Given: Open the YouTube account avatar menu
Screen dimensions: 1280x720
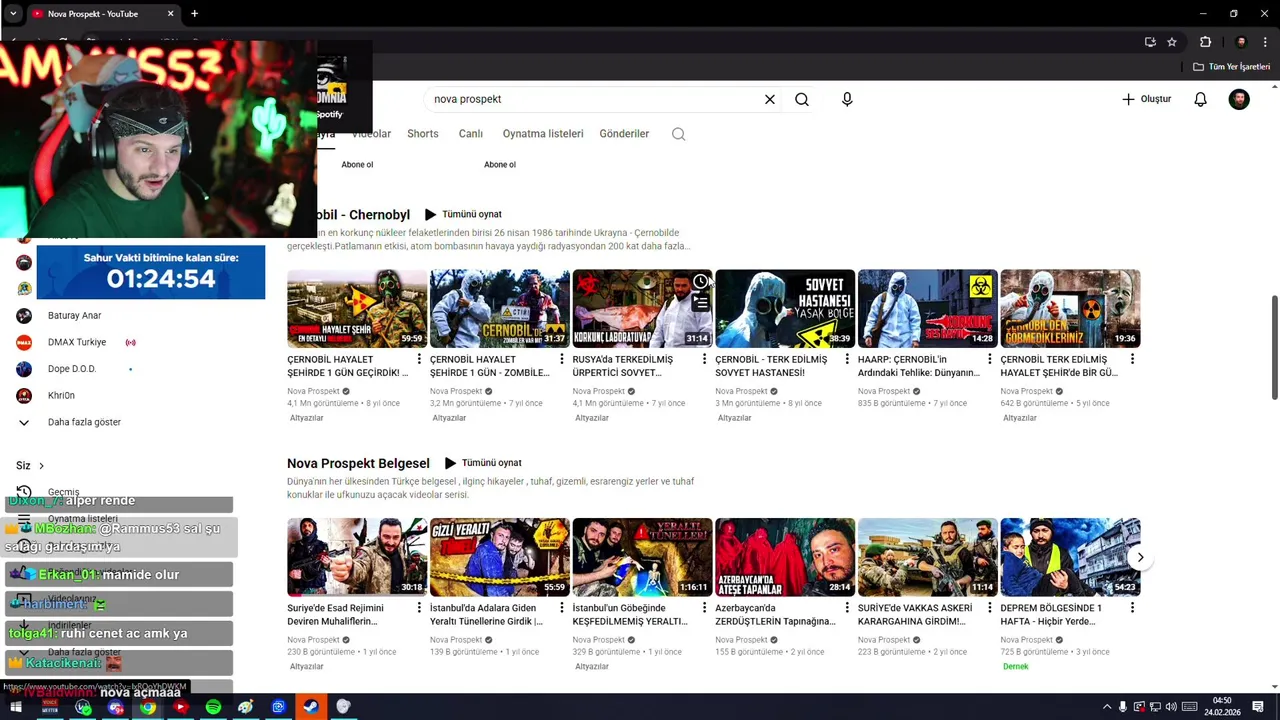Looking at the screenshot, I should pos(1239,99).
